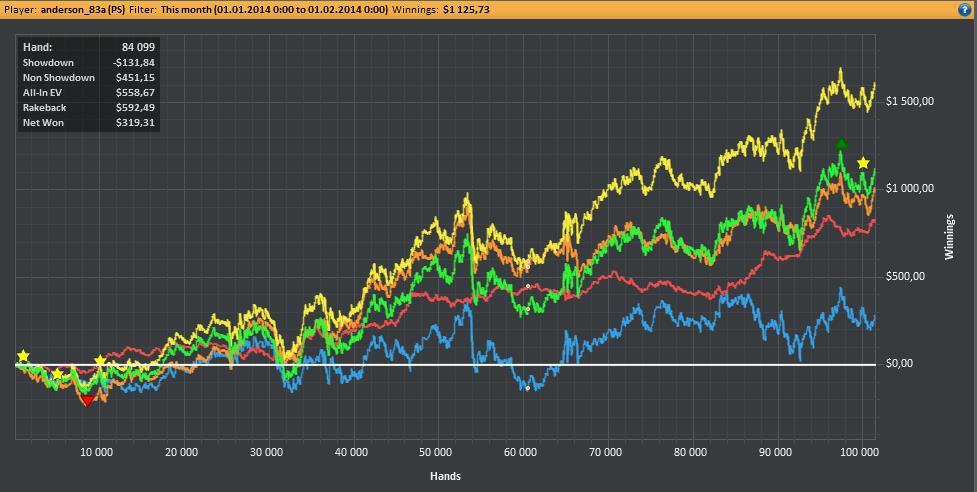Click the 70 000 x-axis label

click(x=605, y=452)
